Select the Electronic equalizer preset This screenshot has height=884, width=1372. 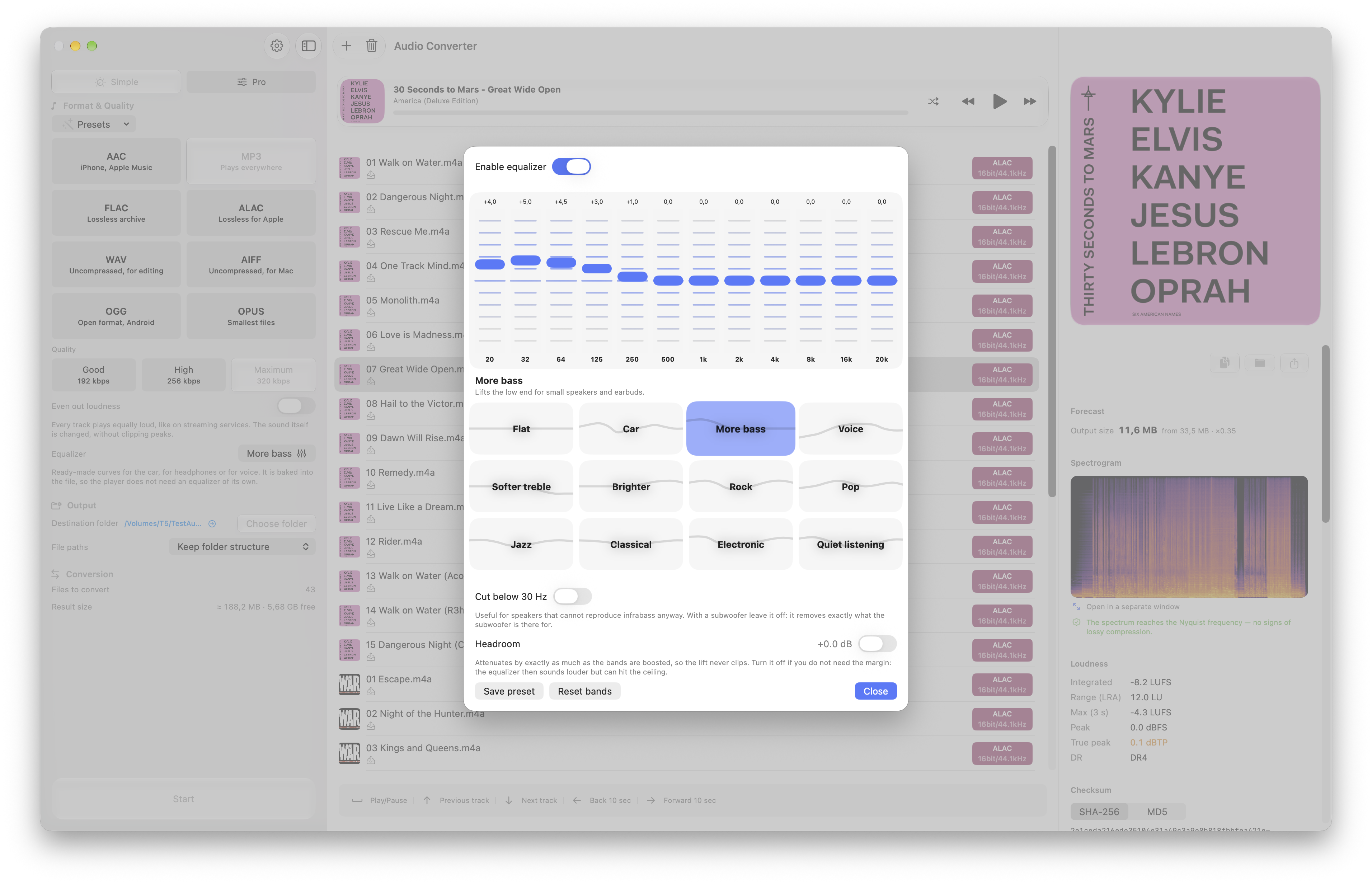pyautogui.click(x=741, y=544)
